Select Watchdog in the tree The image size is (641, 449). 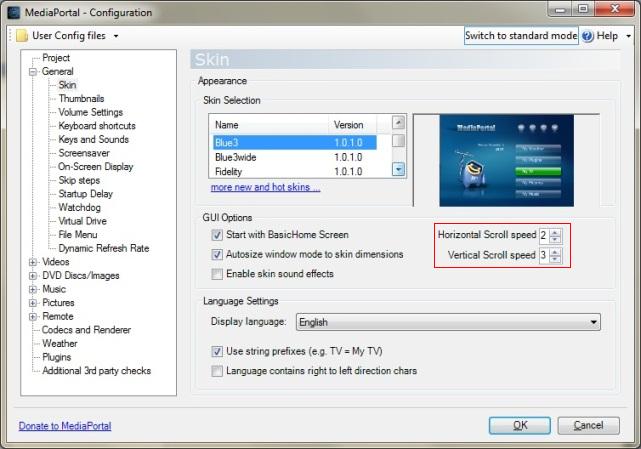click(x=80, y=208)
